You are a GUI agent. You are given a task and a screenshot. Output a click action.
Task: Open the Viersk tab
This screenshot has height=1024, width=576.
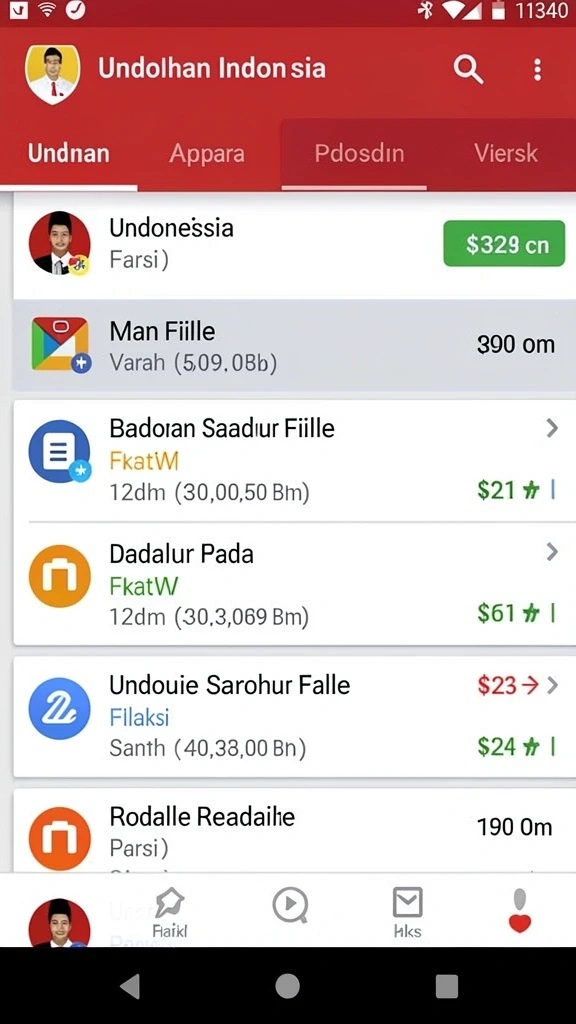pyautogui.click(x=506, y=154)
